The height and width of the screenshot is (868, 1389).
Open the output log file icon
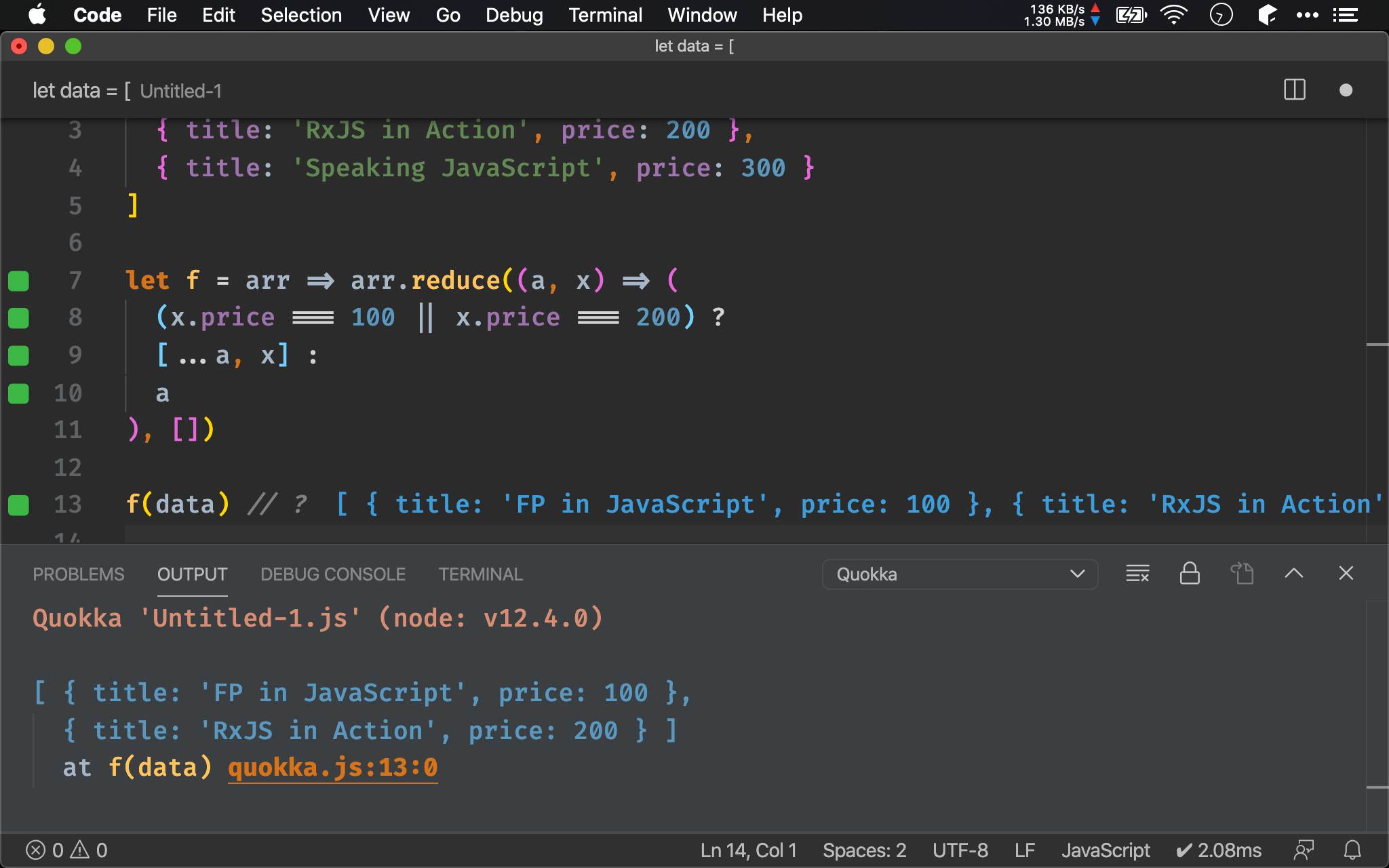pyautogui.click(x=1242, y=574)
